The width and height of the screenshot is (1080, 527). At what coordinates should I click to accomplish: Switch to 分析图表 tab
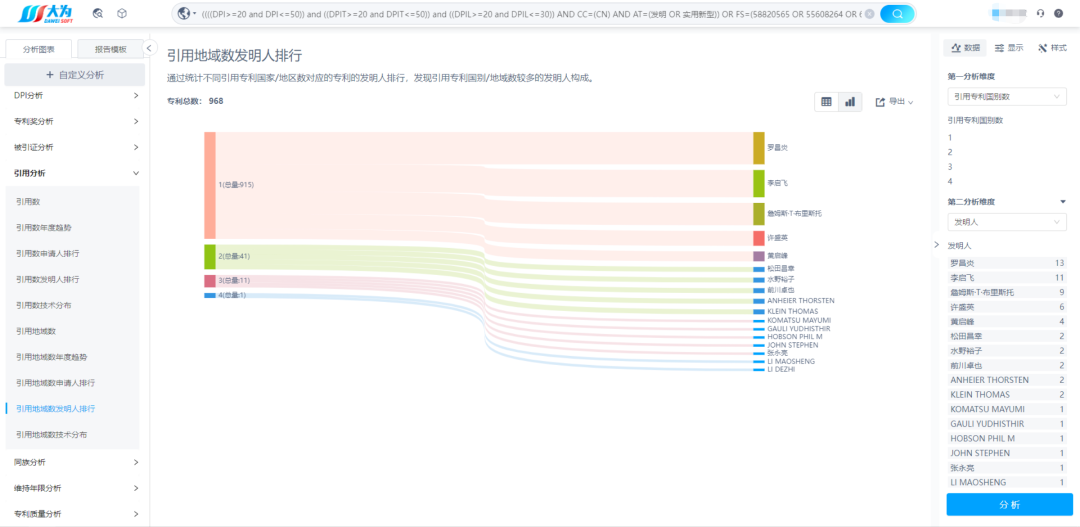pyautogui.click(x=38, y=50)
